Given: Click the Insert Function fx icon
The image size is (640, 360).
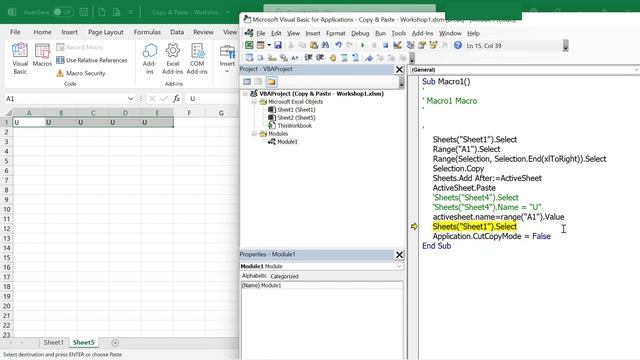Looking at the screenshot, I should (x=176, y=98).
